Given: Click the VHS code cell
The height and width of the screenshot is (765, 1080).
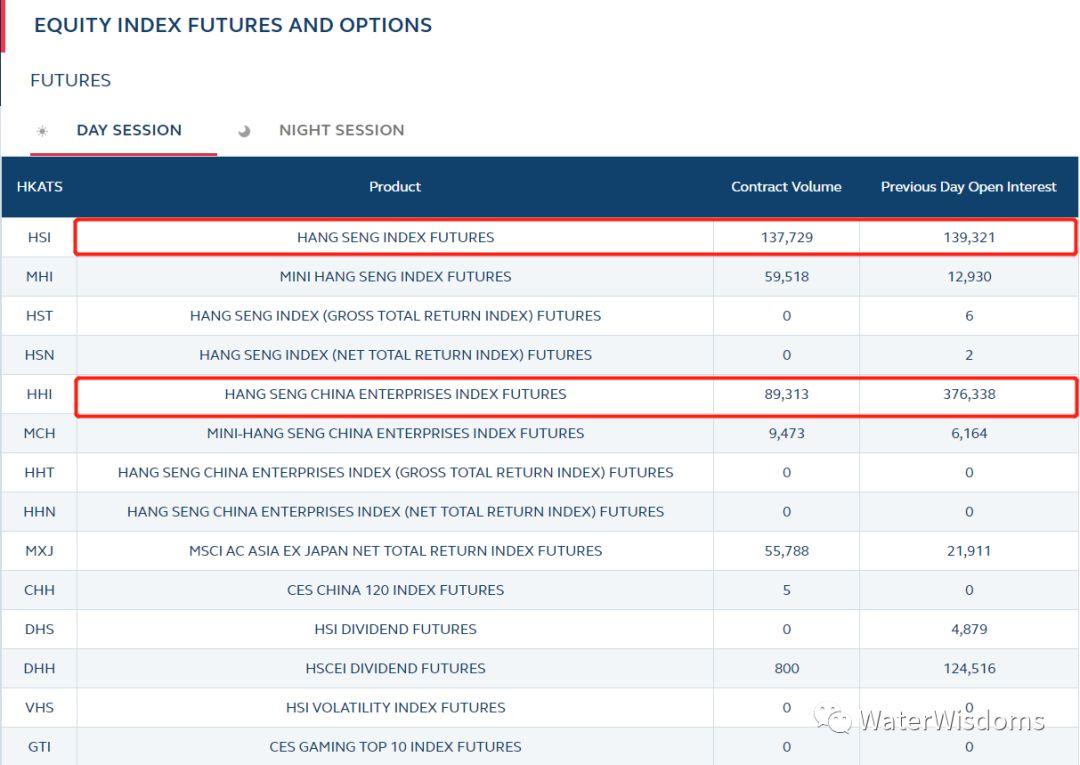Looking at the screenshot, I should click(39, 709).
